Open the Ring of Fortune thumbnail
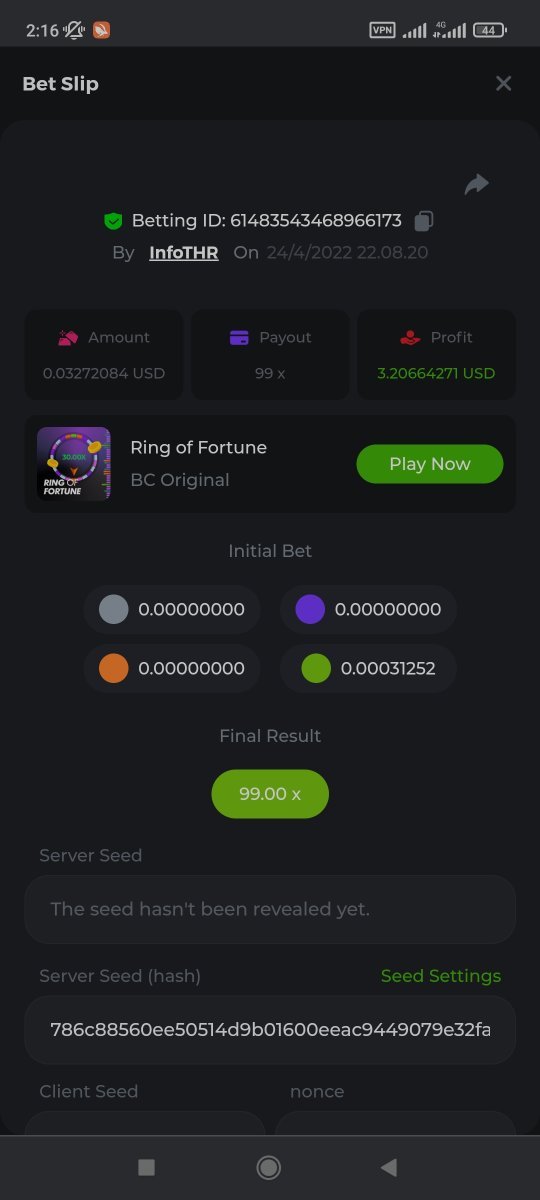540x1200 pixels. click(74, 464)
